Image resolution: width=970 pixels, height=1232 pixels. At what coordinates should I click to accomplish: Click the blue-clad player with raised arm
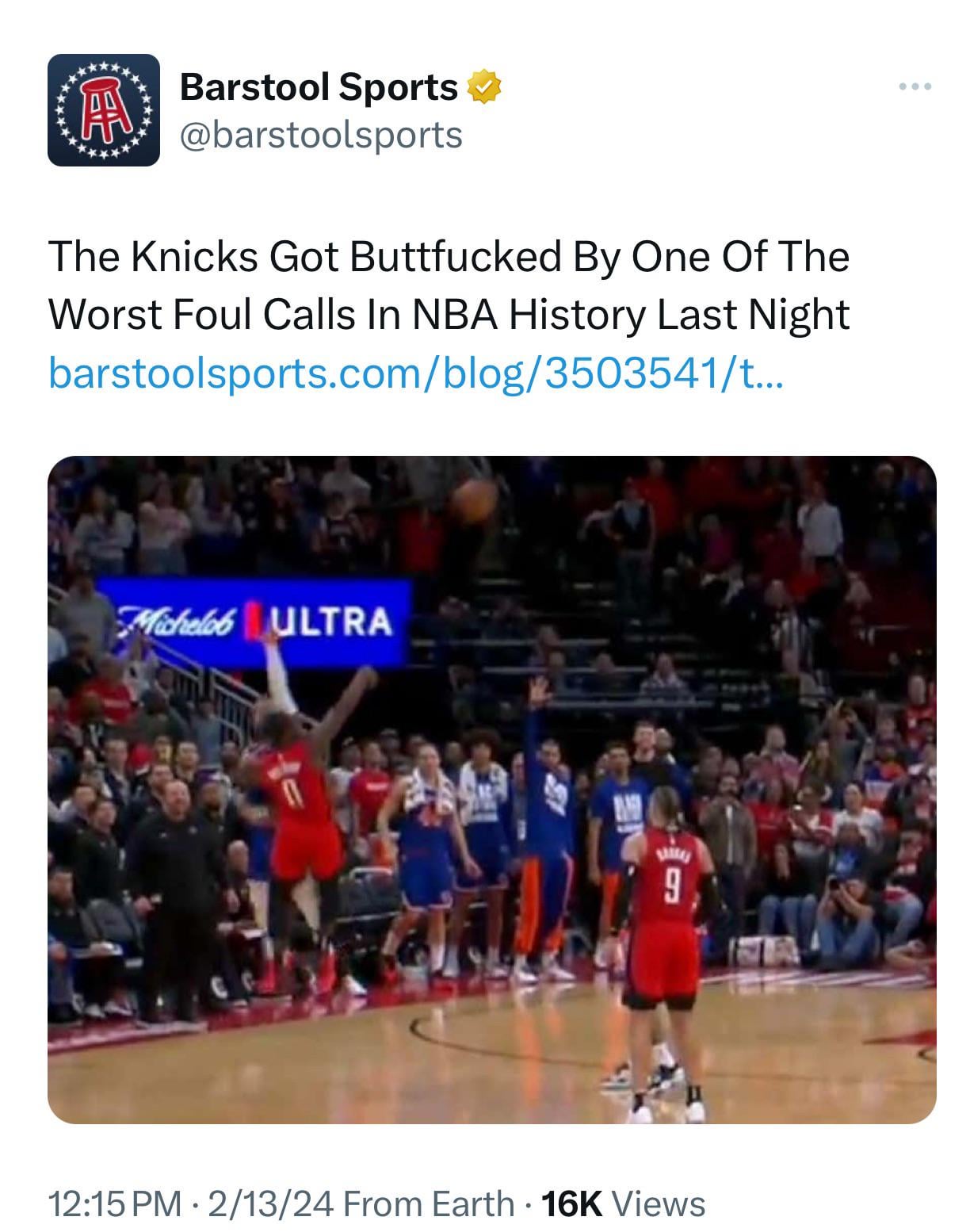pyautogui.click(x=547, y=825)
